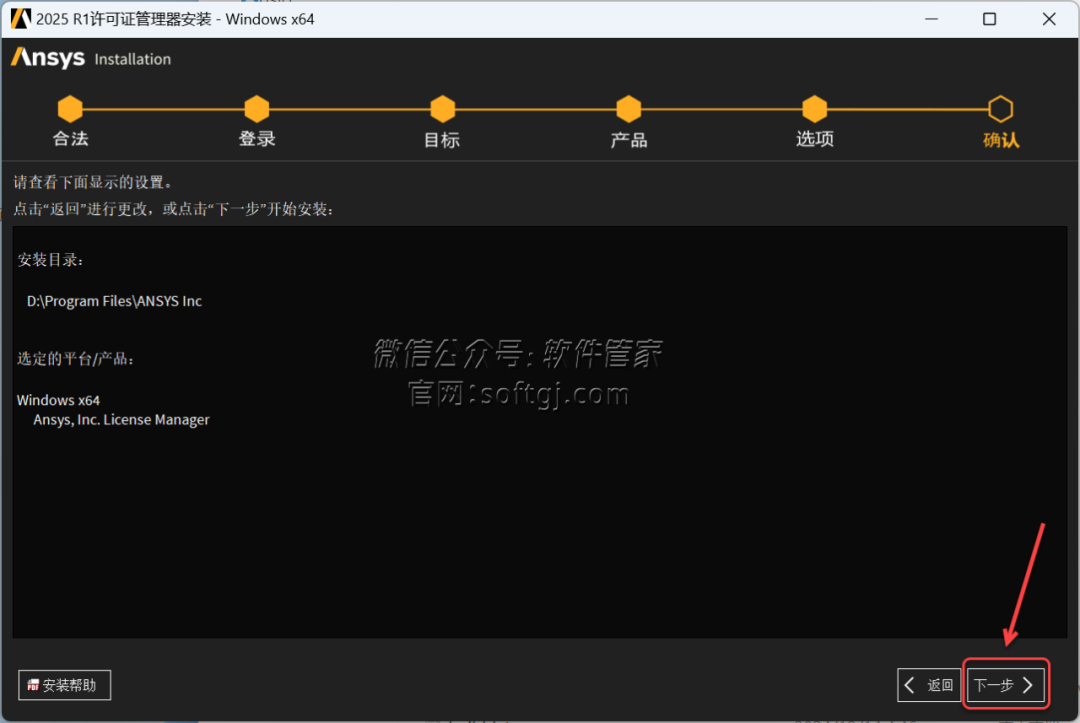Click the 目标 step hexagon

tap(443, 109)
